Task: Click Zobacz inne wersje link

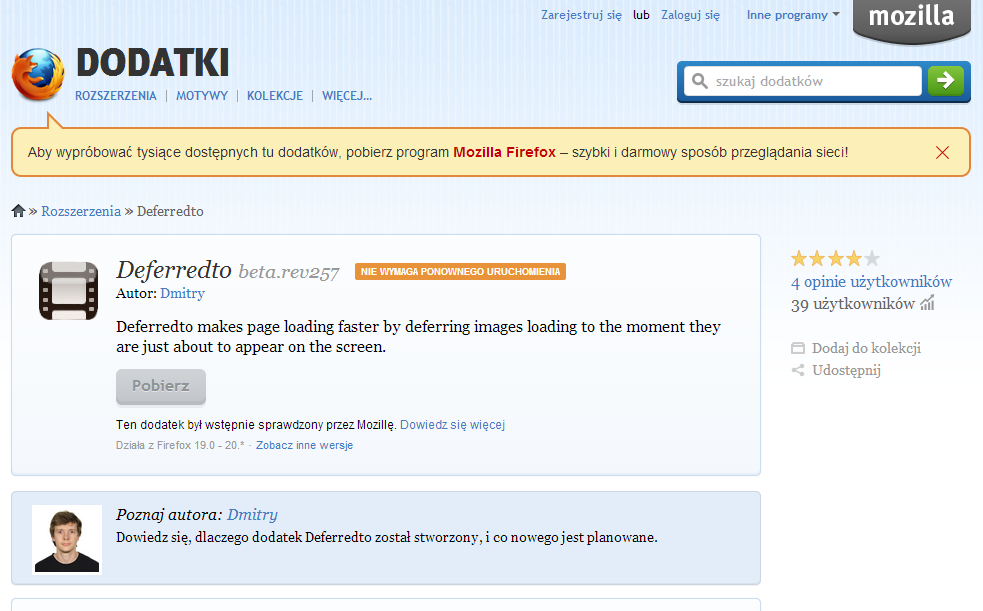Action: point(304,445)
